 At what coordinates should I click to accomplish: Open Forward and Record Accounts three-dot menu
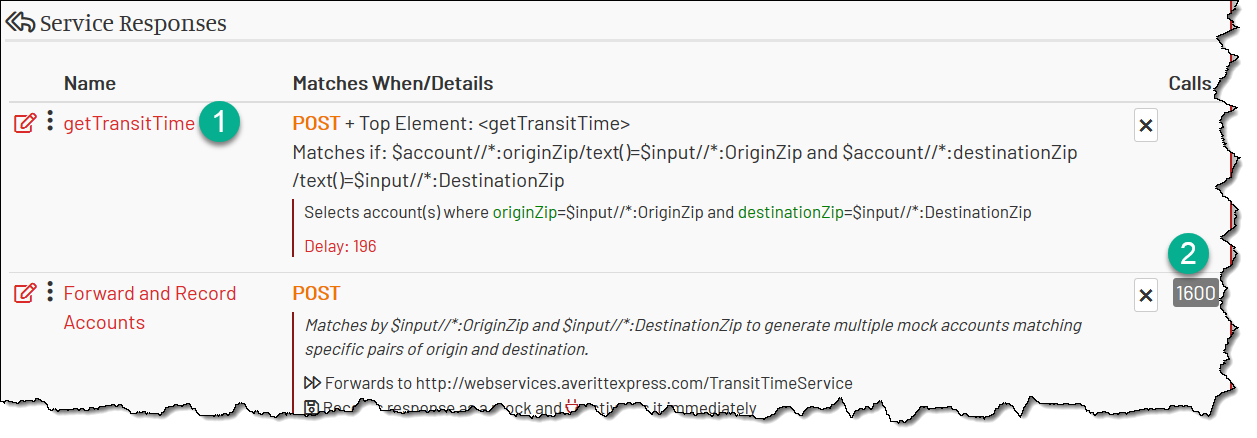(49, 292)
